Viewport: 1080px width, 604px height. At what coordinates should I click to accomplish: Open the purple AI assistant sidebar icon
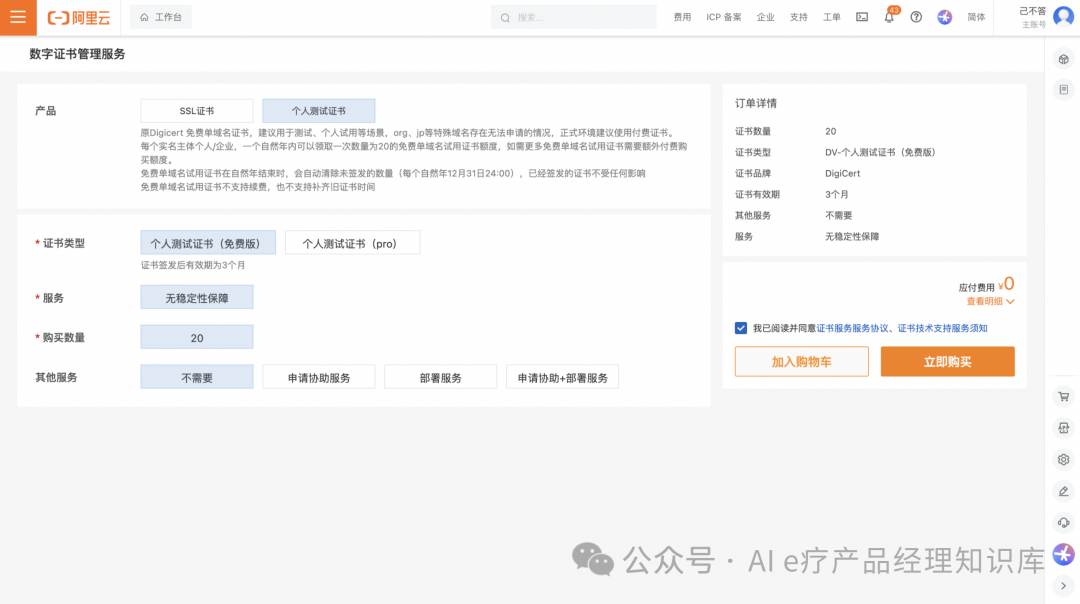pos(1063,554)
